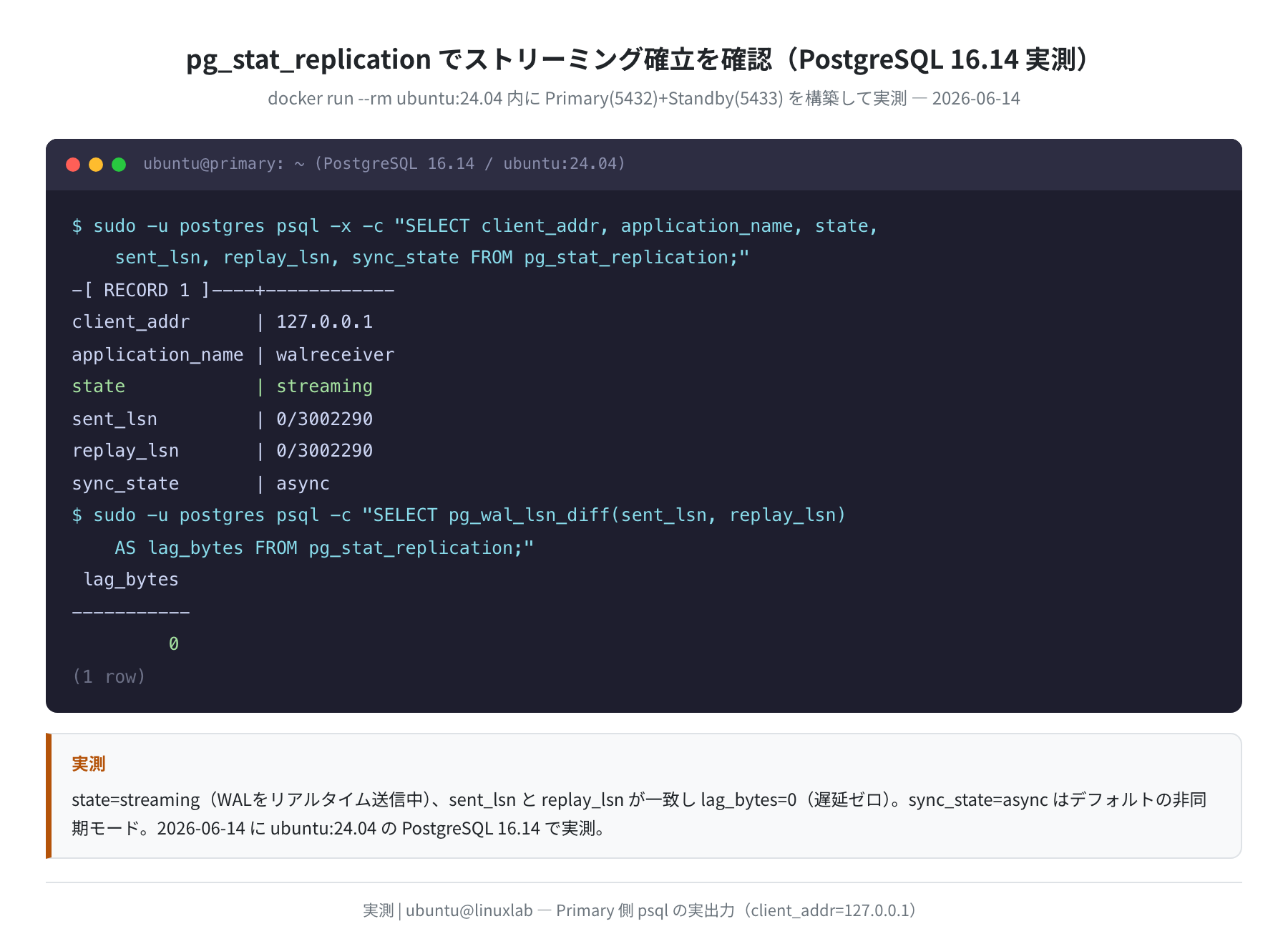The width and height of the screenshot is (1288, 949).
Task: Select the sync_state value async
Action: pos(303,484)
